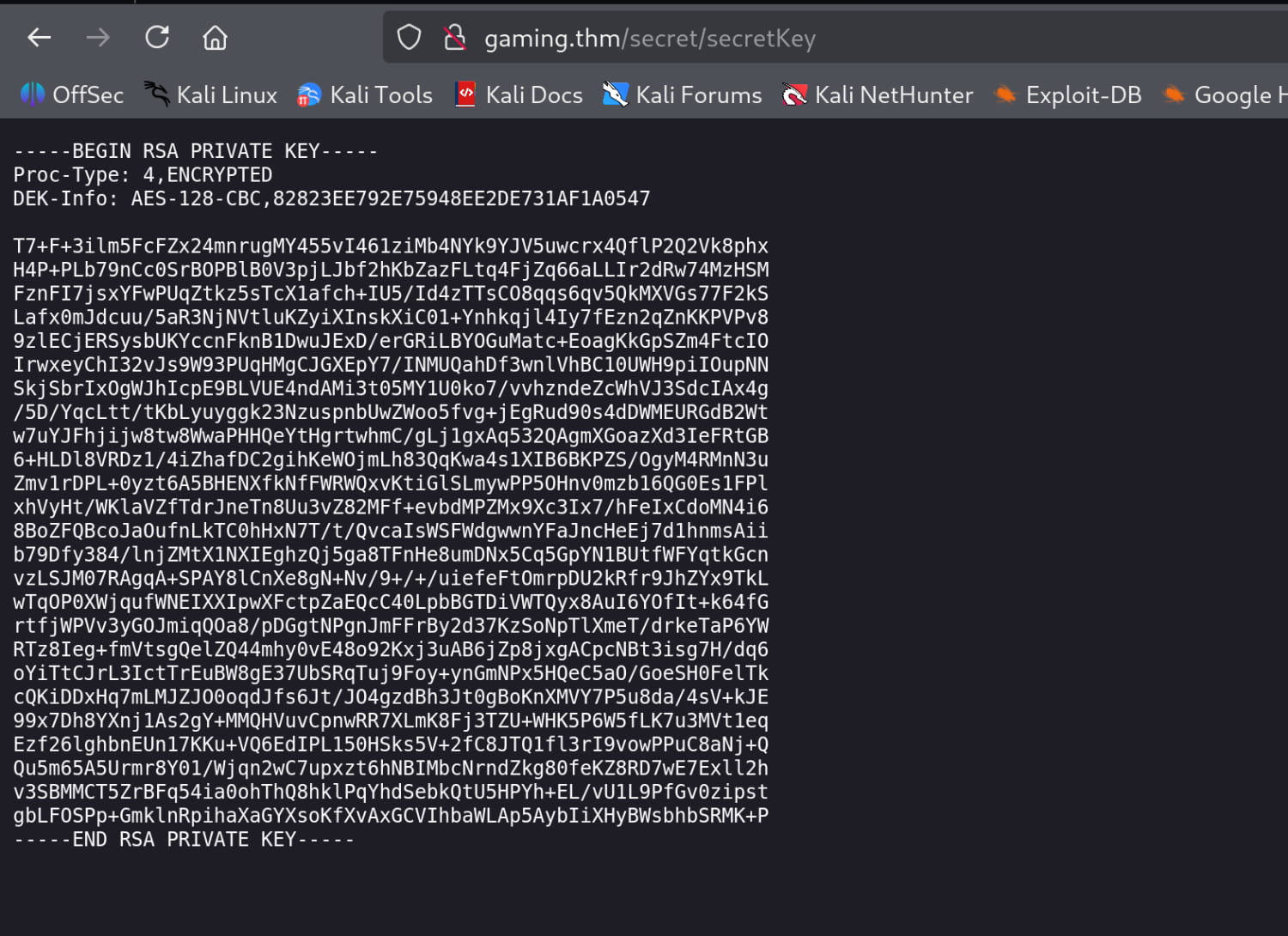Click the DEK-Info AES-128-CBC line
Image resolution: width=1288 pixels, height=936 pixels.
[331, 199]
